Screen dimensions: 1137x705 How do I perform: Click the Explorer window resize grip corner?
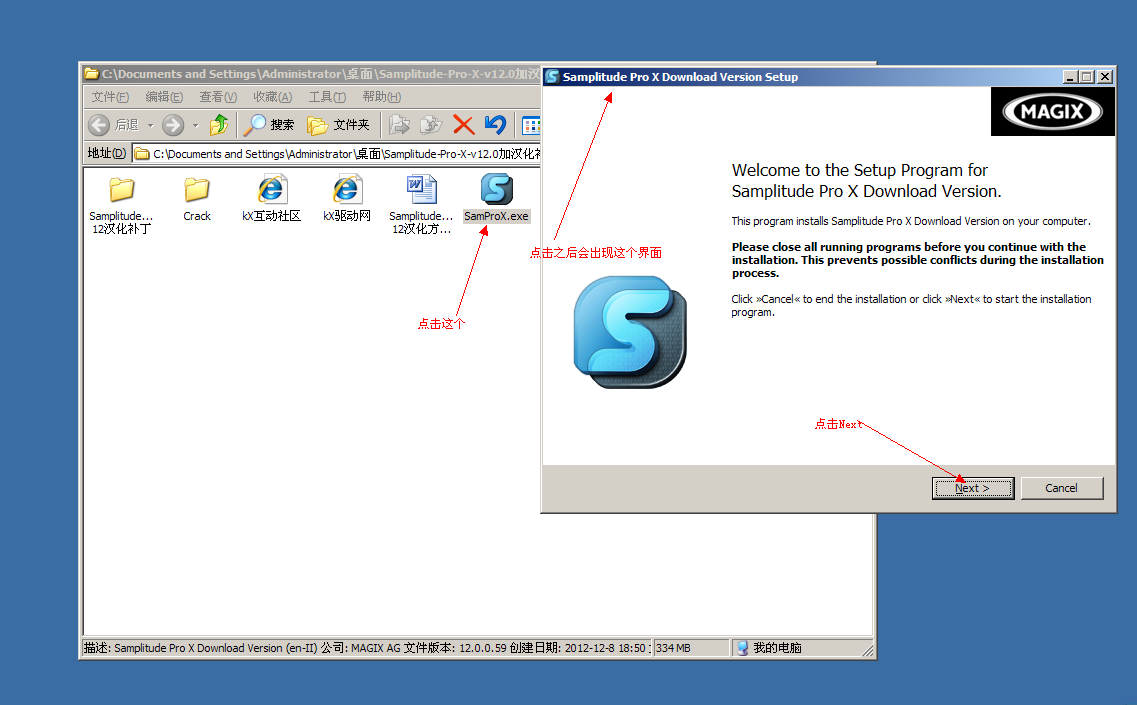(x=867, y=651)
